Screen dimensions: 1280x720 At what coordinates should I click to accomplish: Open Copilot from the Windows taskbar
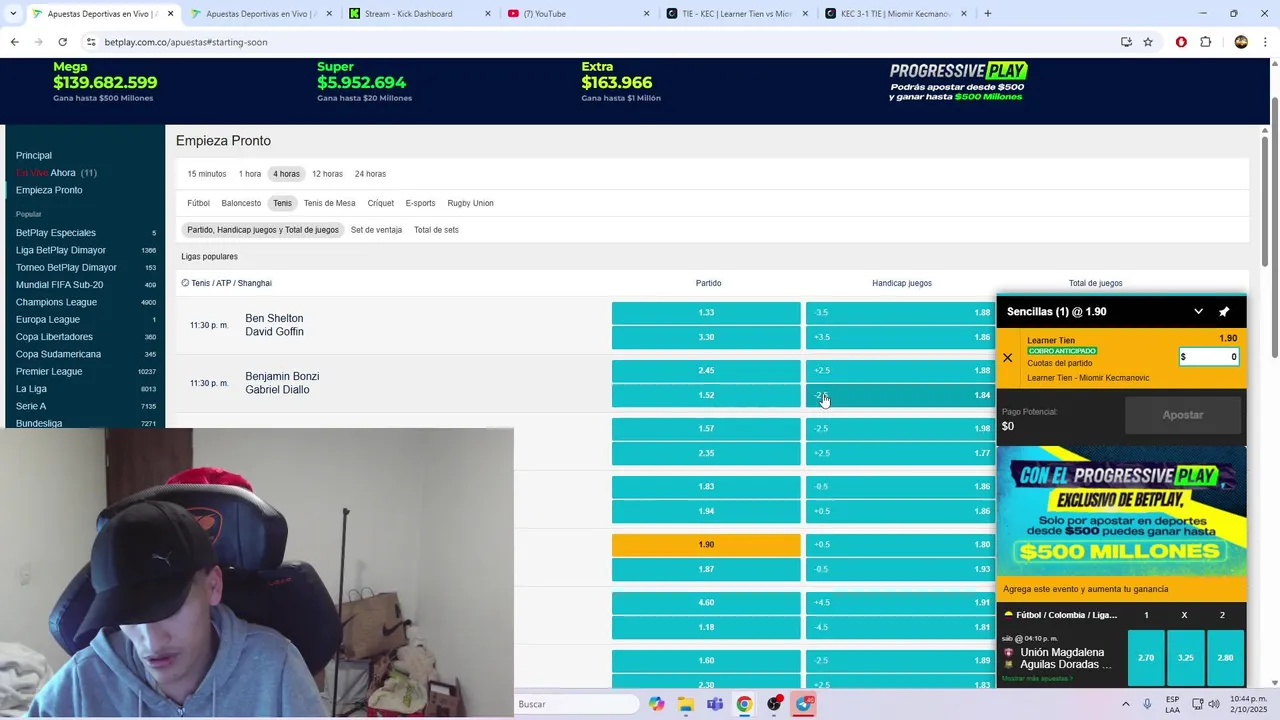pos(656,704)
